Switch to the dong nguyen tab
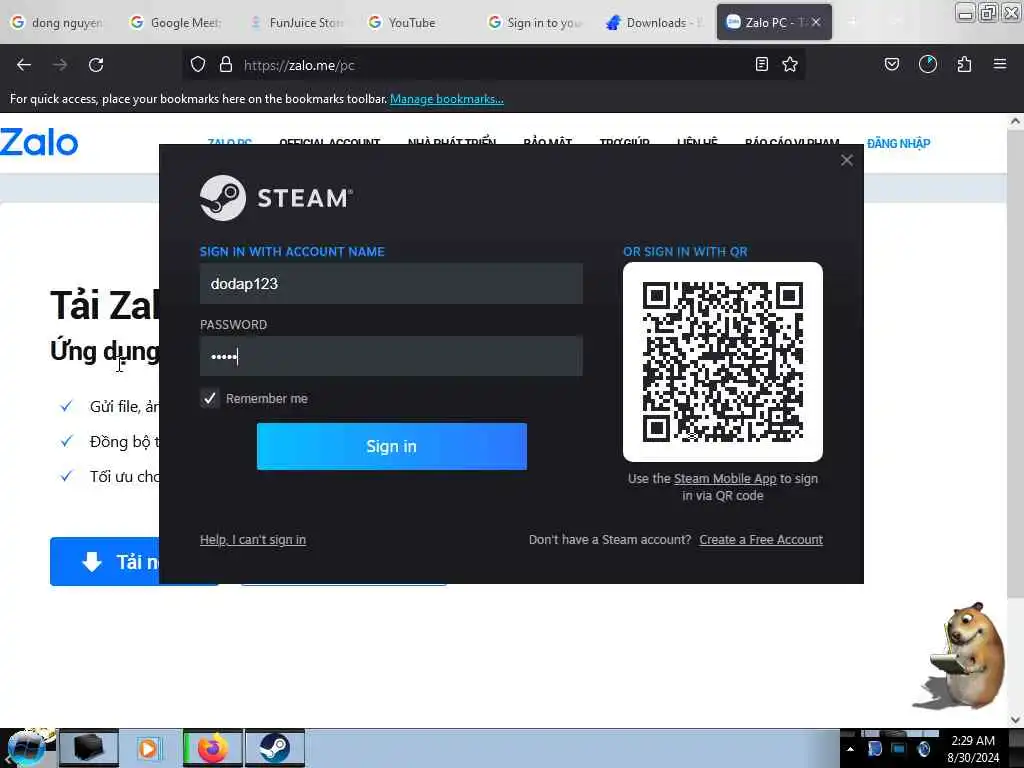 coord(59,22)
